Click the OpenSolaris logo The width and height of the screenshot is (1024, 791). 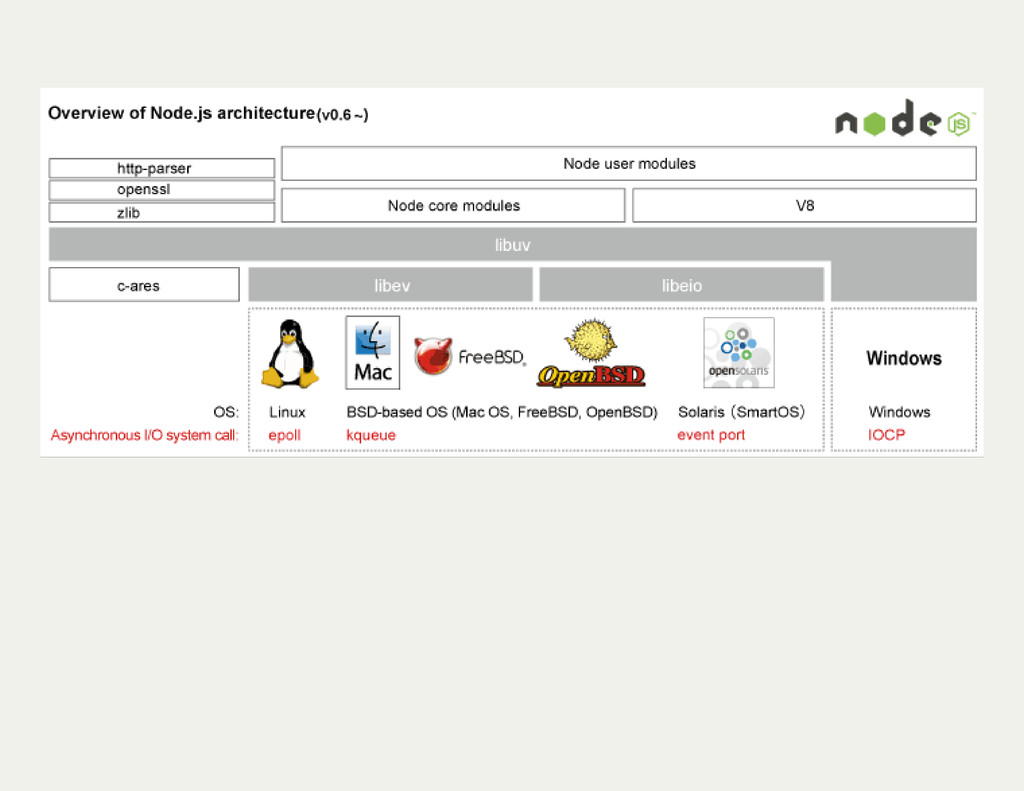coord(739,353)
